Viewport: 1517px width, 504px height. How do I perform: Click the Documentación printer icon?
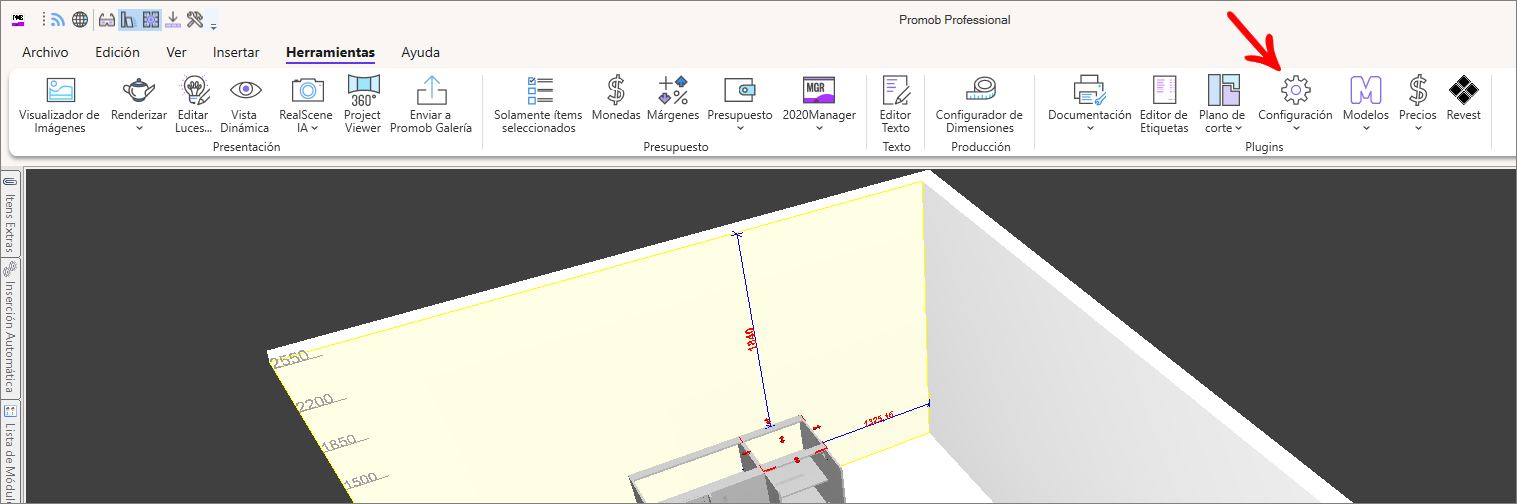coord(1089,90)
